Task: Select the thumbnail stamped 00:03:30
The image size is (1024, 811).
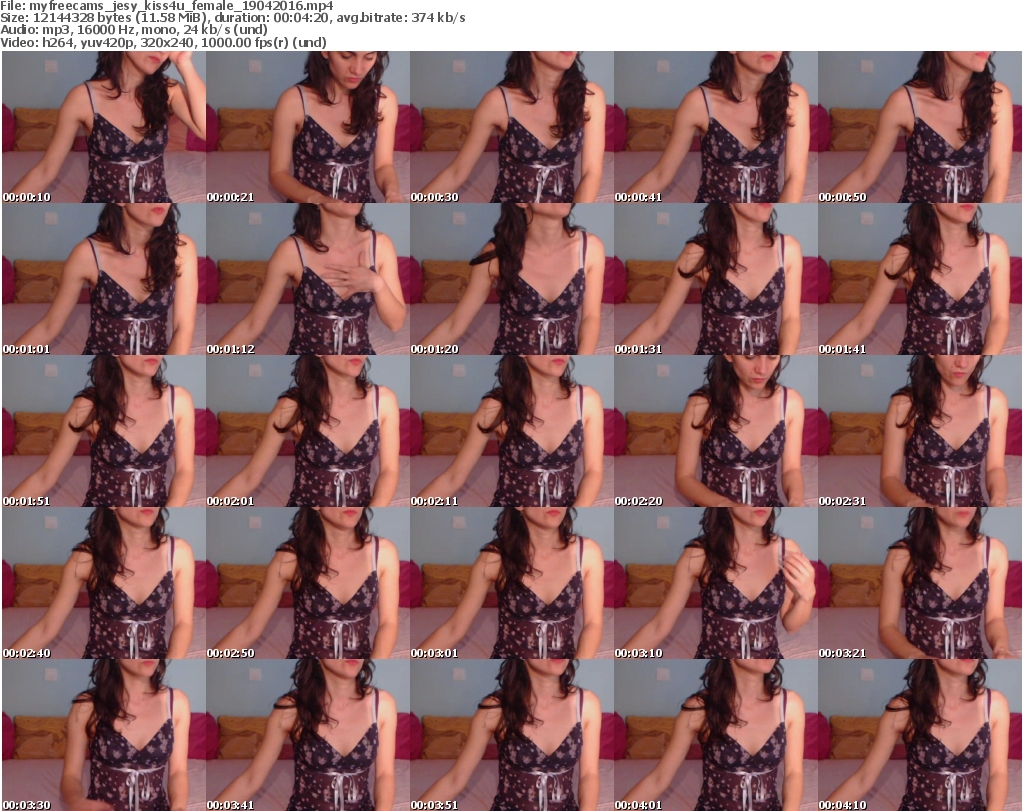Action: pyautogui.click(x=104, y=735)
